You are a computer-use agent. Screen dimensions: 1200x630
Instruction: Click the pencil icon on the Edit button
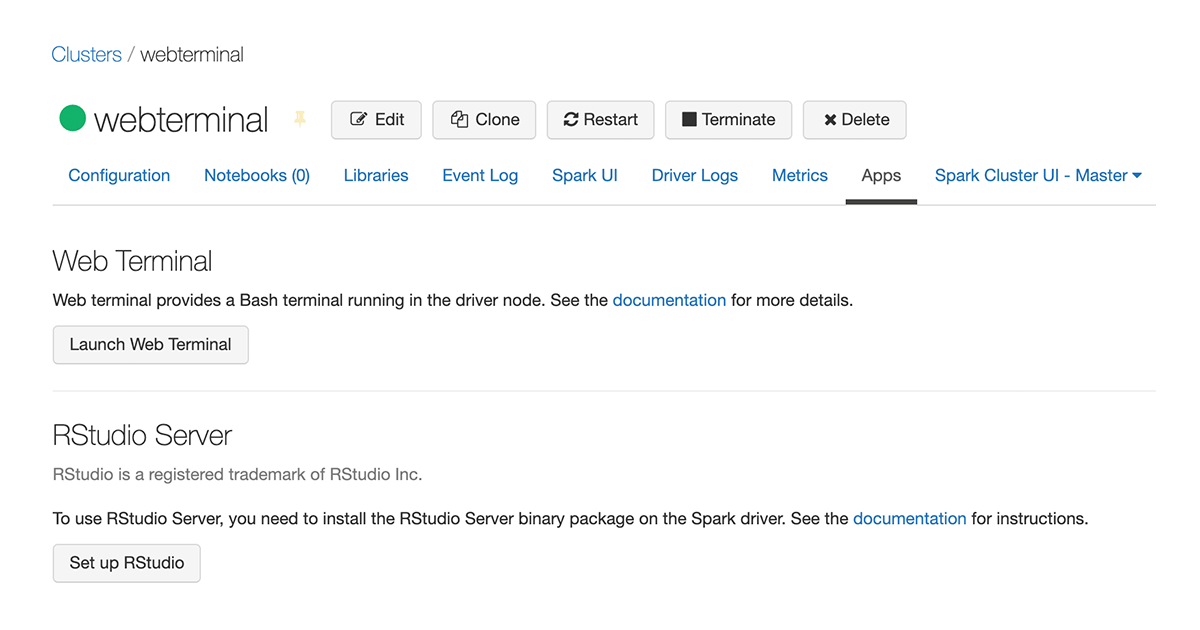(359, 119)
